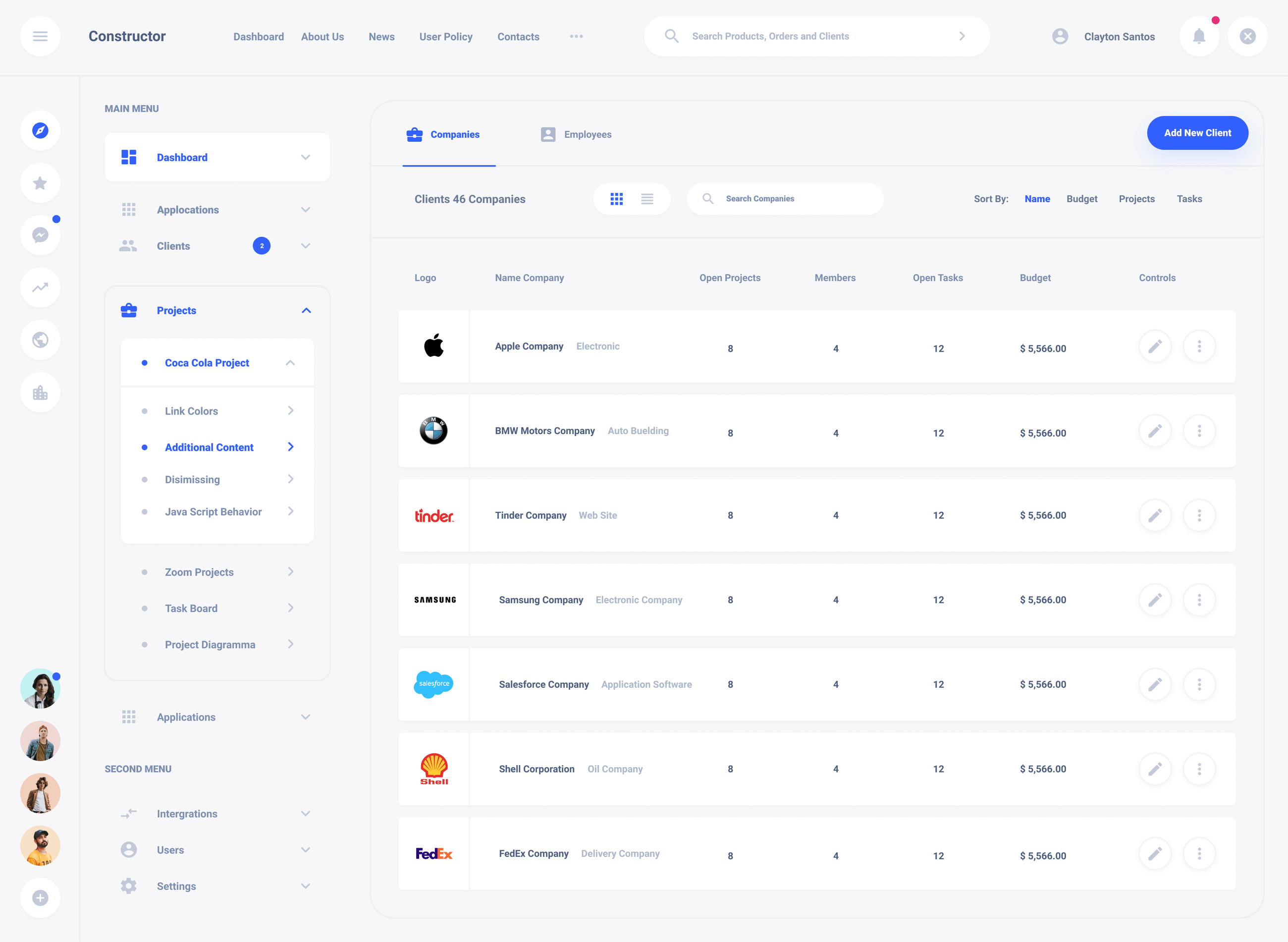The width and height of the screenshot is (1288, 942).
Task: Expand the Clients menu item
Action: pos(306,246)
